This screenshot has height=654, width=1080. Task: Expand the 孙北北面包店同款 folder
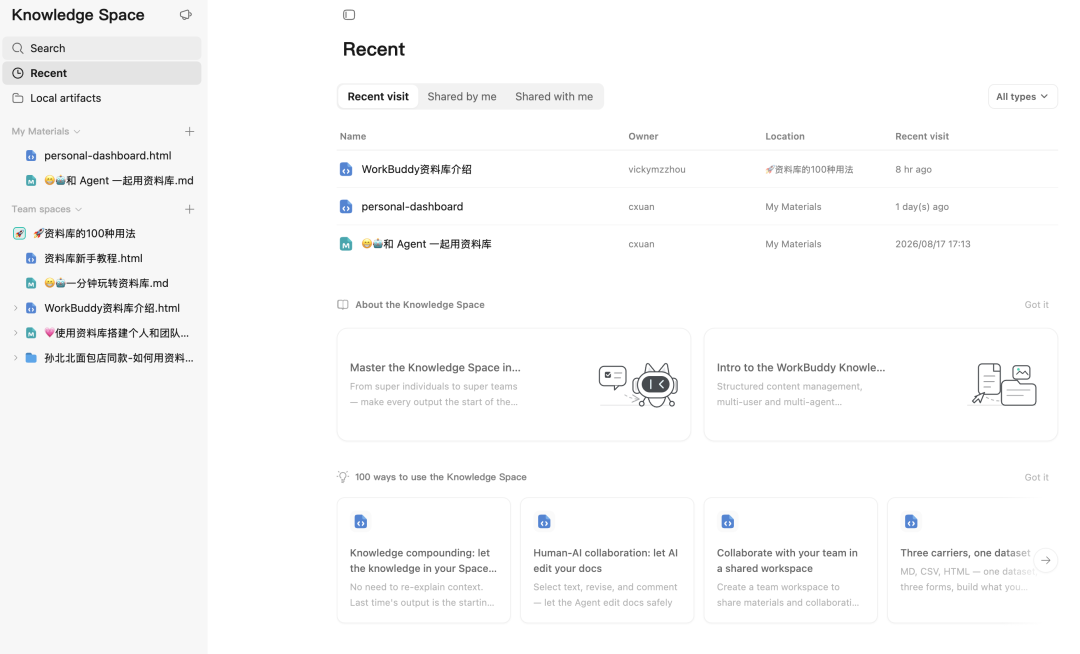16,357
